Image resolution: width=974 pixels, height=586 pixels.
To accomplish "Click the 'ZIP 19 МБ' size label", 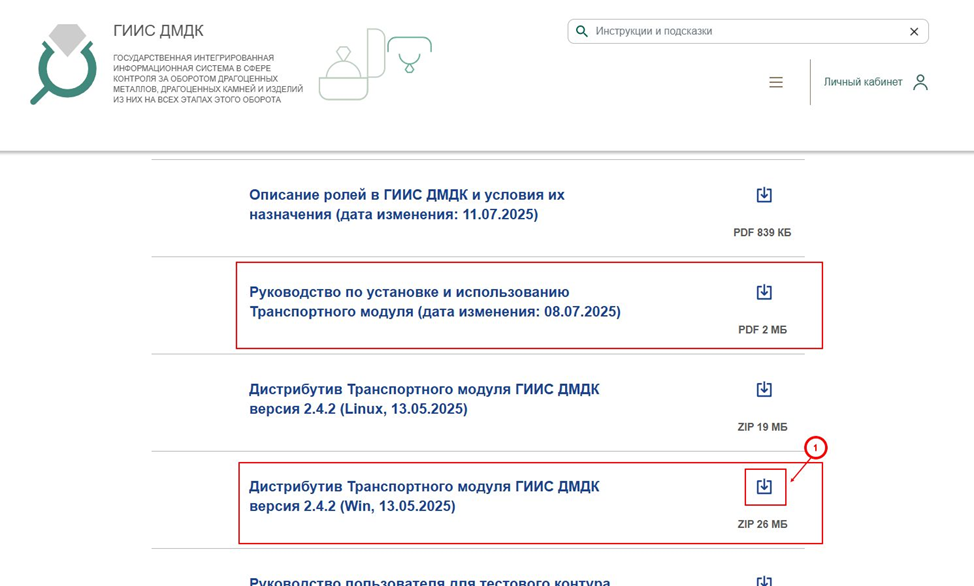I will (762, 427).
